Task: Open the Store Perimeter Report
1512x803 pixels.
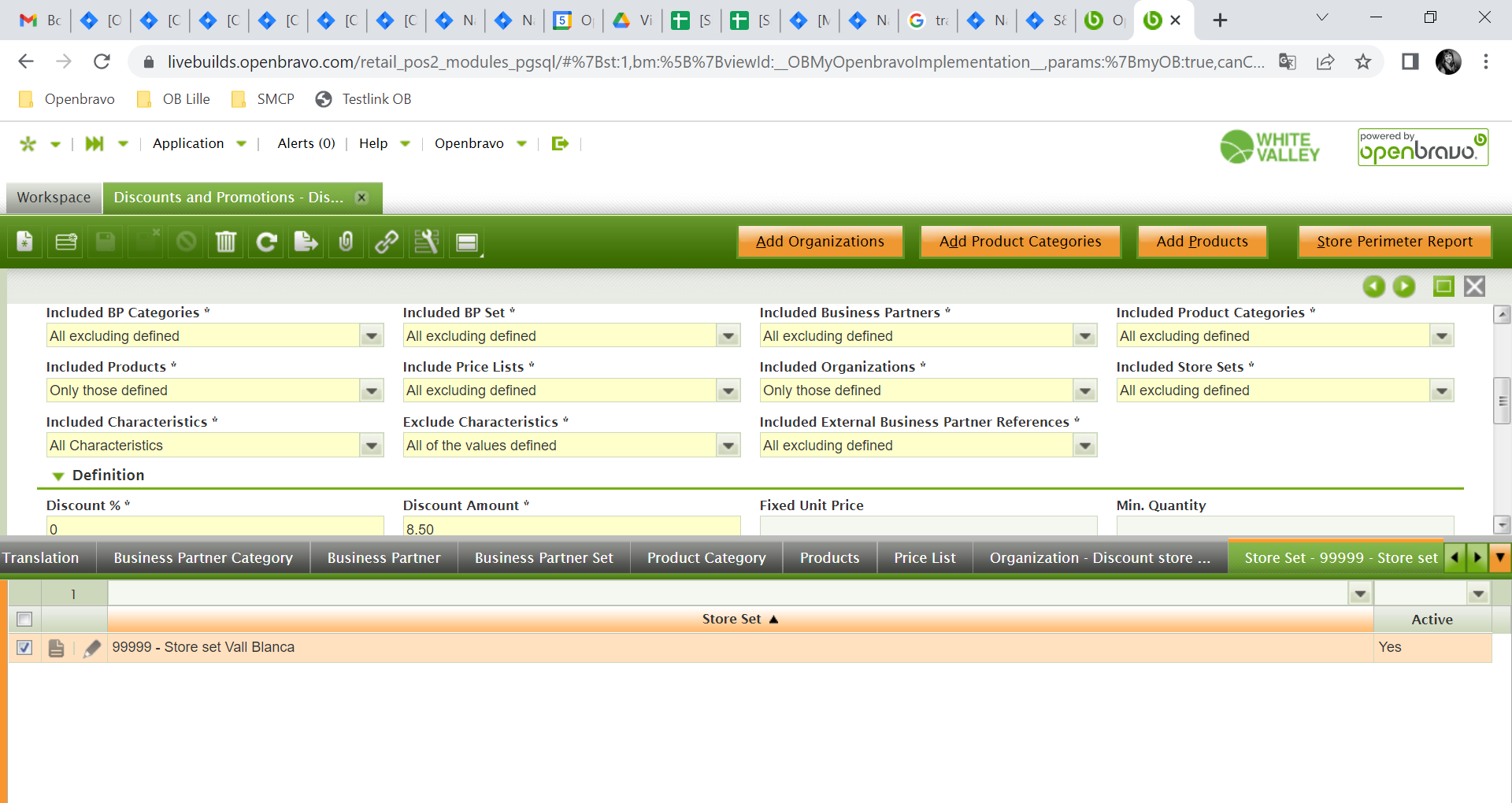Action: 1394,242
